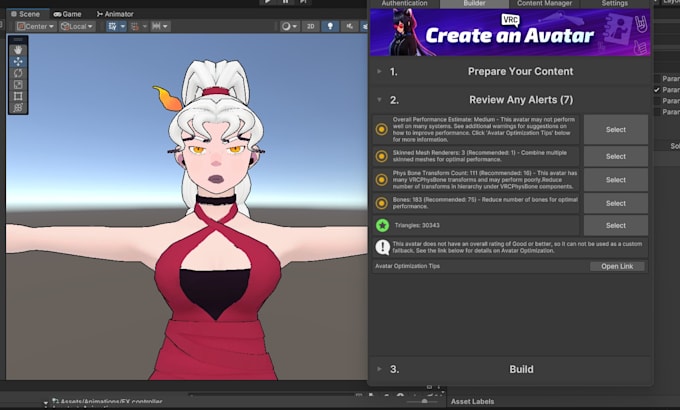Image resolution: width=680 pixels, height=410 pixels.
Task: Toggle grid snapping icon
Action: pos(135,26)
